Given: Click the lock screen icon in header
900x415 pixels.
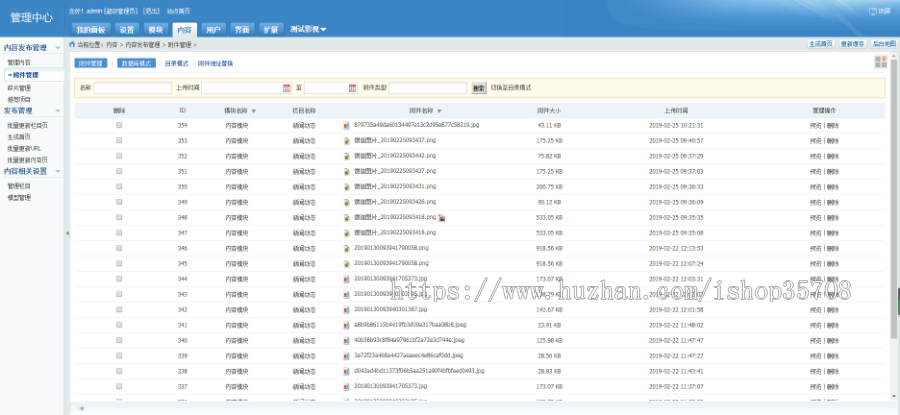Looking at the screenshot, I should pyautogui.click(x=872, y=10).
